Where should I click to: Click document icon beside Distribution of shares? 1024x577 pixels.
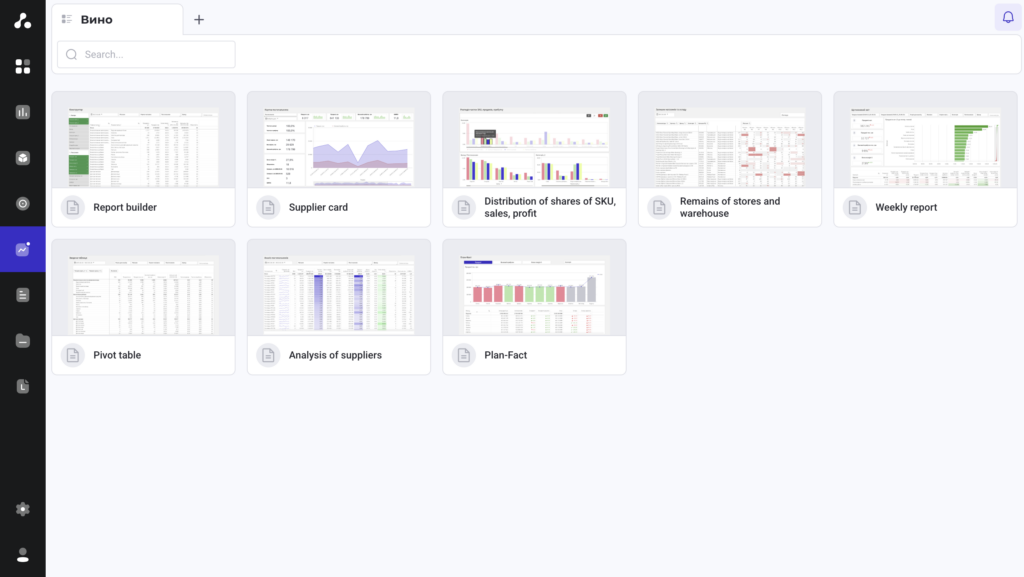click(464, 208)
